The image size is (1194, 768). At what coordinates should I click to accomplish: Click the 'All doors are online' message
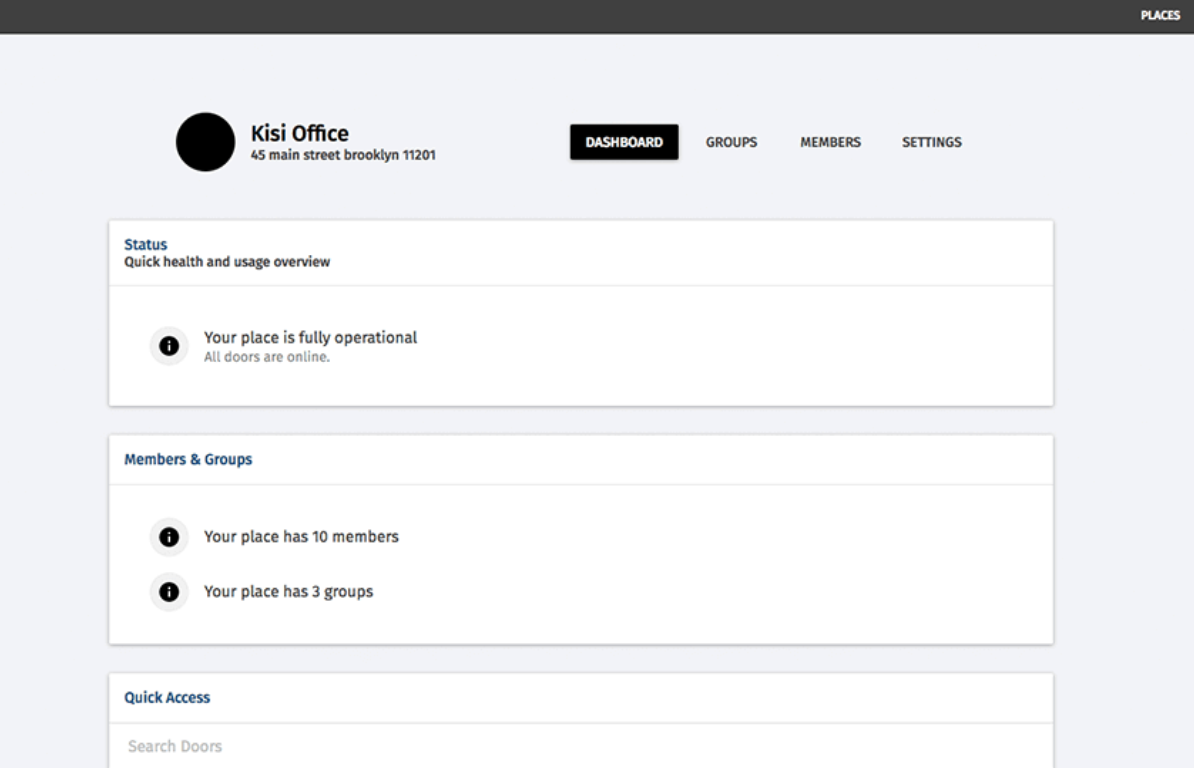click(266, 357)
